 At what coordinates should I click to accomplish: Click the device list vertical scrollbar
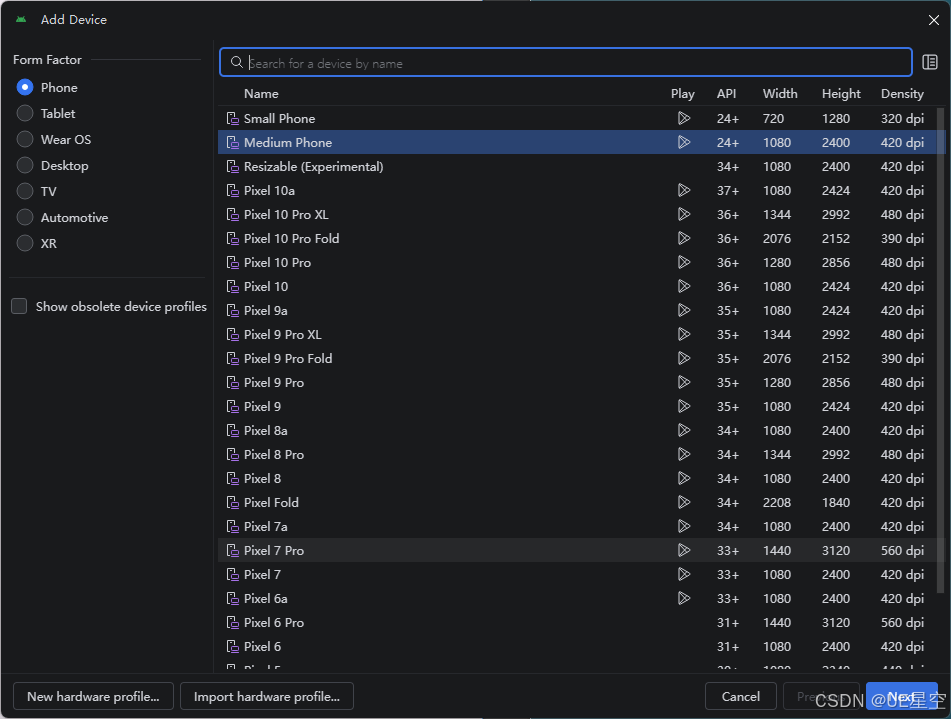(x=940, y=349)
